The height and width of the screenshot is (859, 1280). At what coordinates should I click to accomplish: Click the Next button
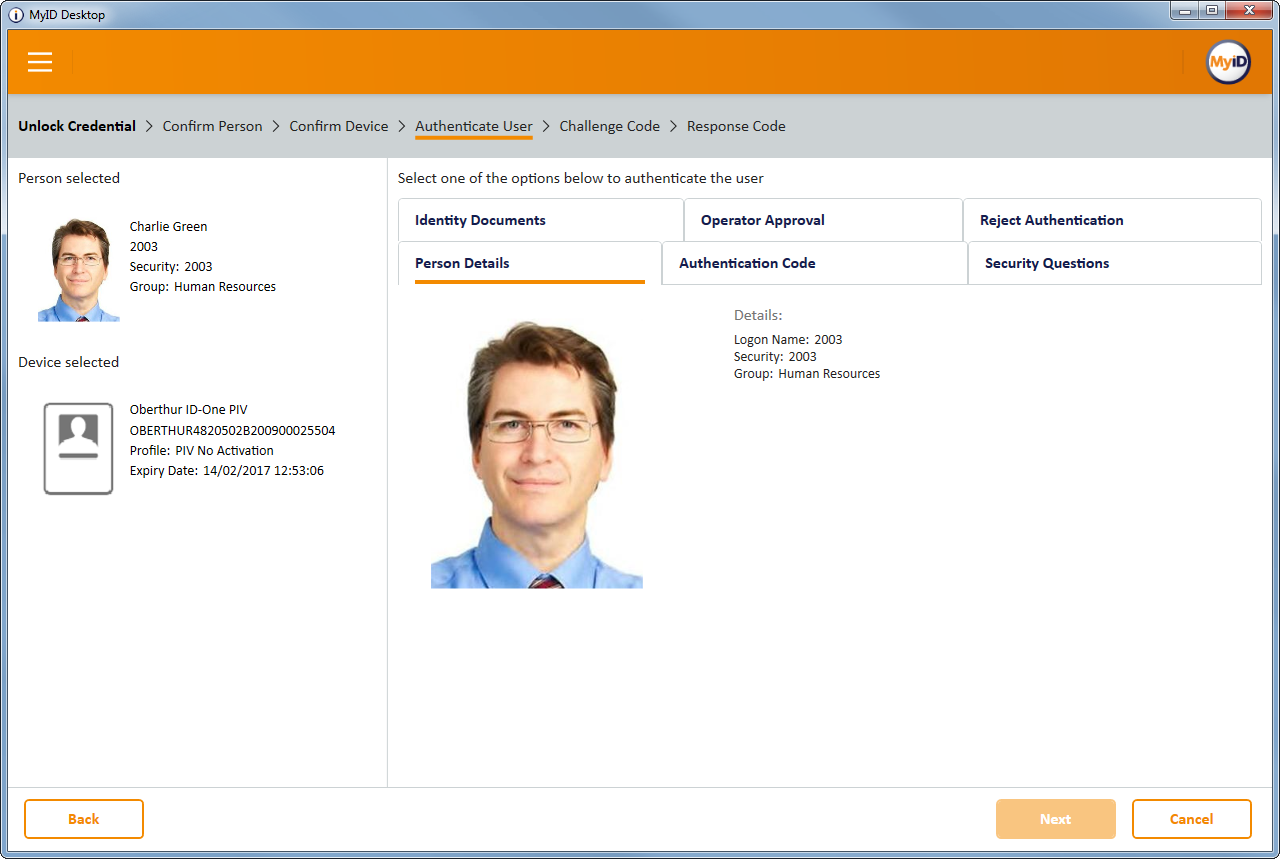click(1055, 819)
